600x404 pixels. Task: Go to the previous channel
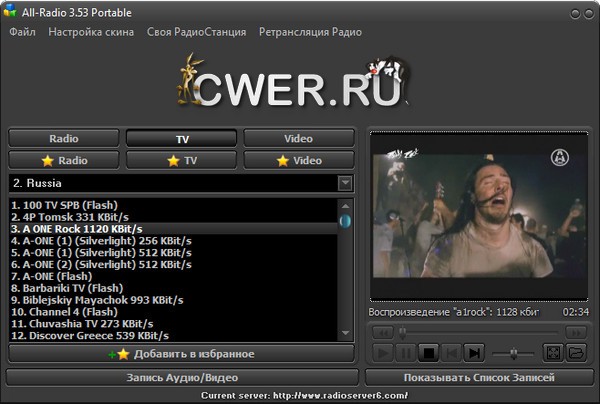point(452,352)
